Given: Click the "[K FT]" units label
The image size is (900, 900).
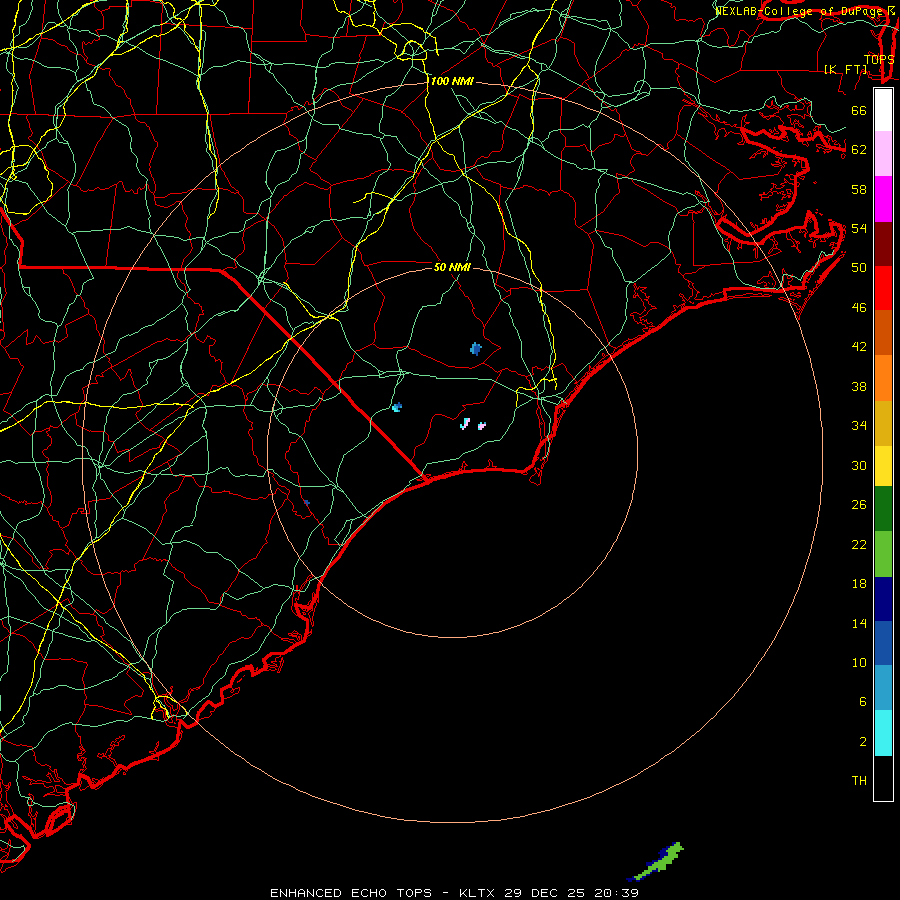Looking at the screenshot, I should pos(845,69).
